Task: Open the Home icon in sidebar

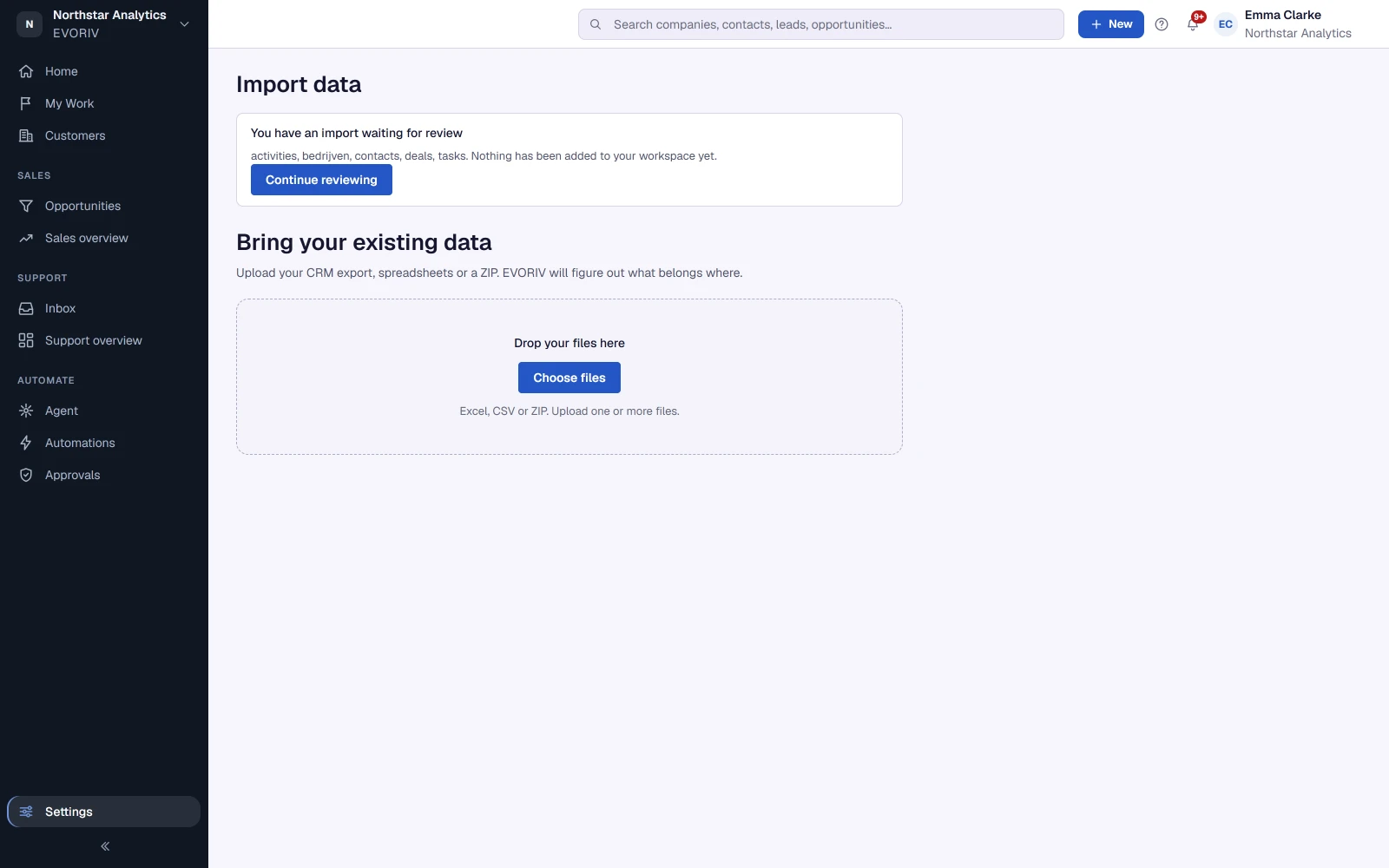Action: click(x=26, y=71)
